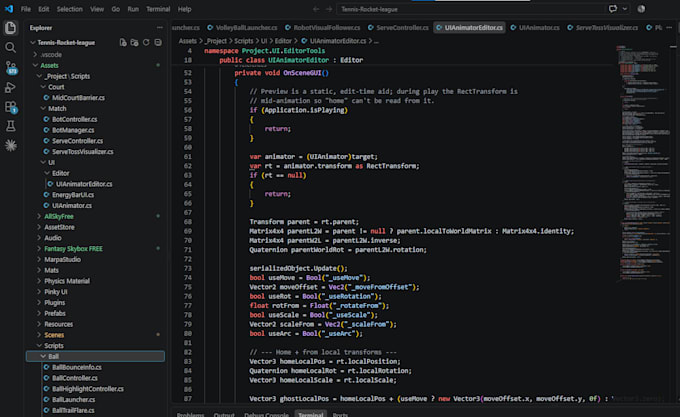Click the New Folder icon in Explorer
The width and height of the screenshot is (680, 417).
coord(134,42)
